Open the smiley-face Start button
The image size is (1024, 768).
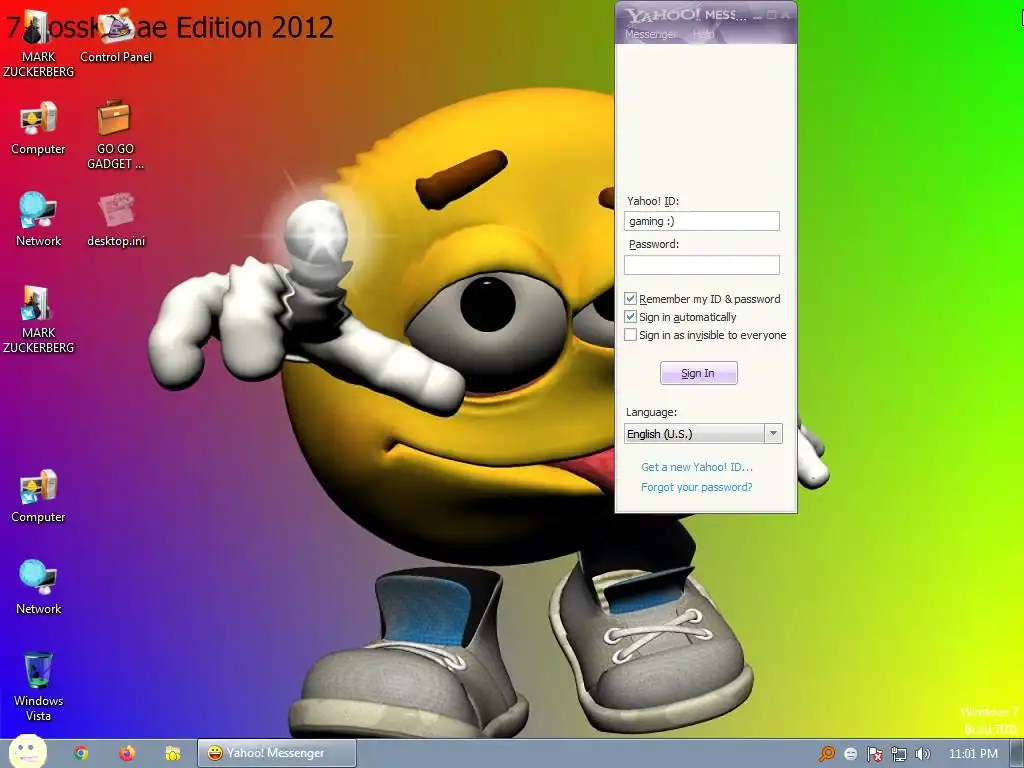[27, 751]
